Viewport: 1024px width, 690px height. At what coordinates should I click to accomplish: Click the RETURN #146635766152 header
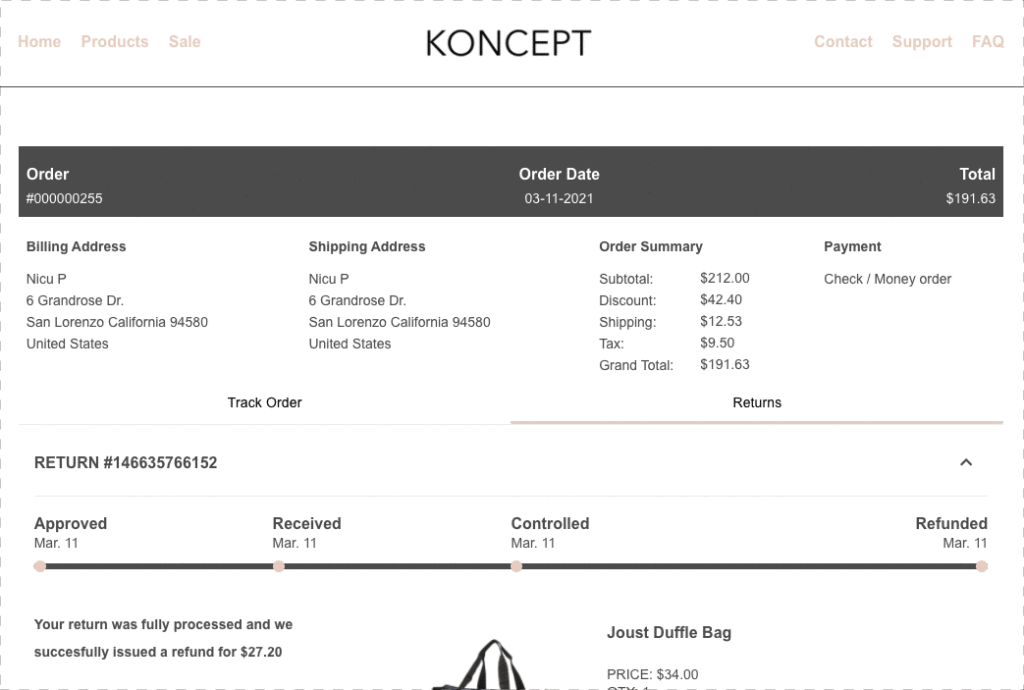(x=126, y=463)
